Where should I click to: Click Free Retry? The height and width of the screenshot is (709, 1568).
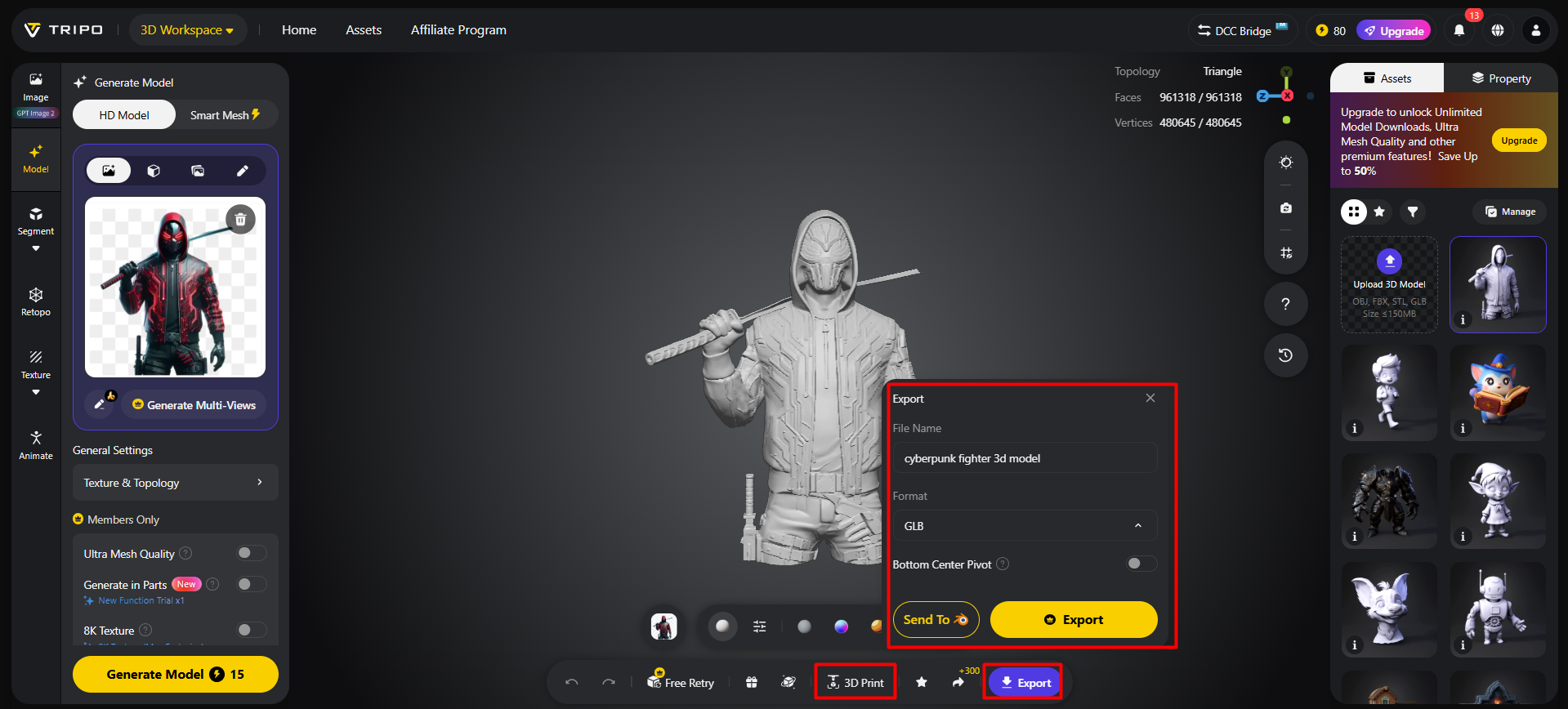tap(681, 682)
